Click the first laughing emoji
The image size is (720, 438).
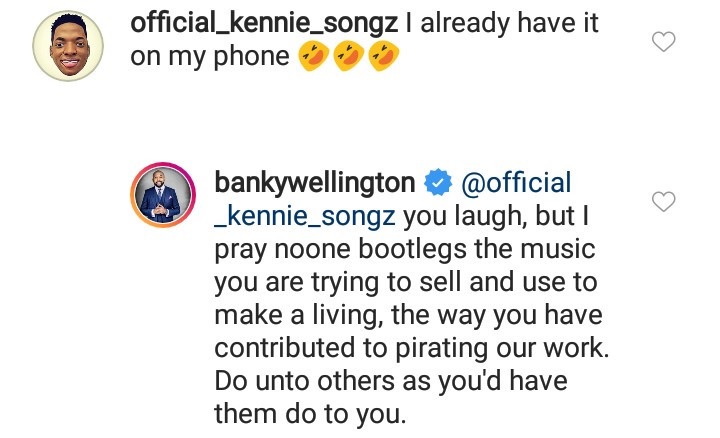click(308, 57)
